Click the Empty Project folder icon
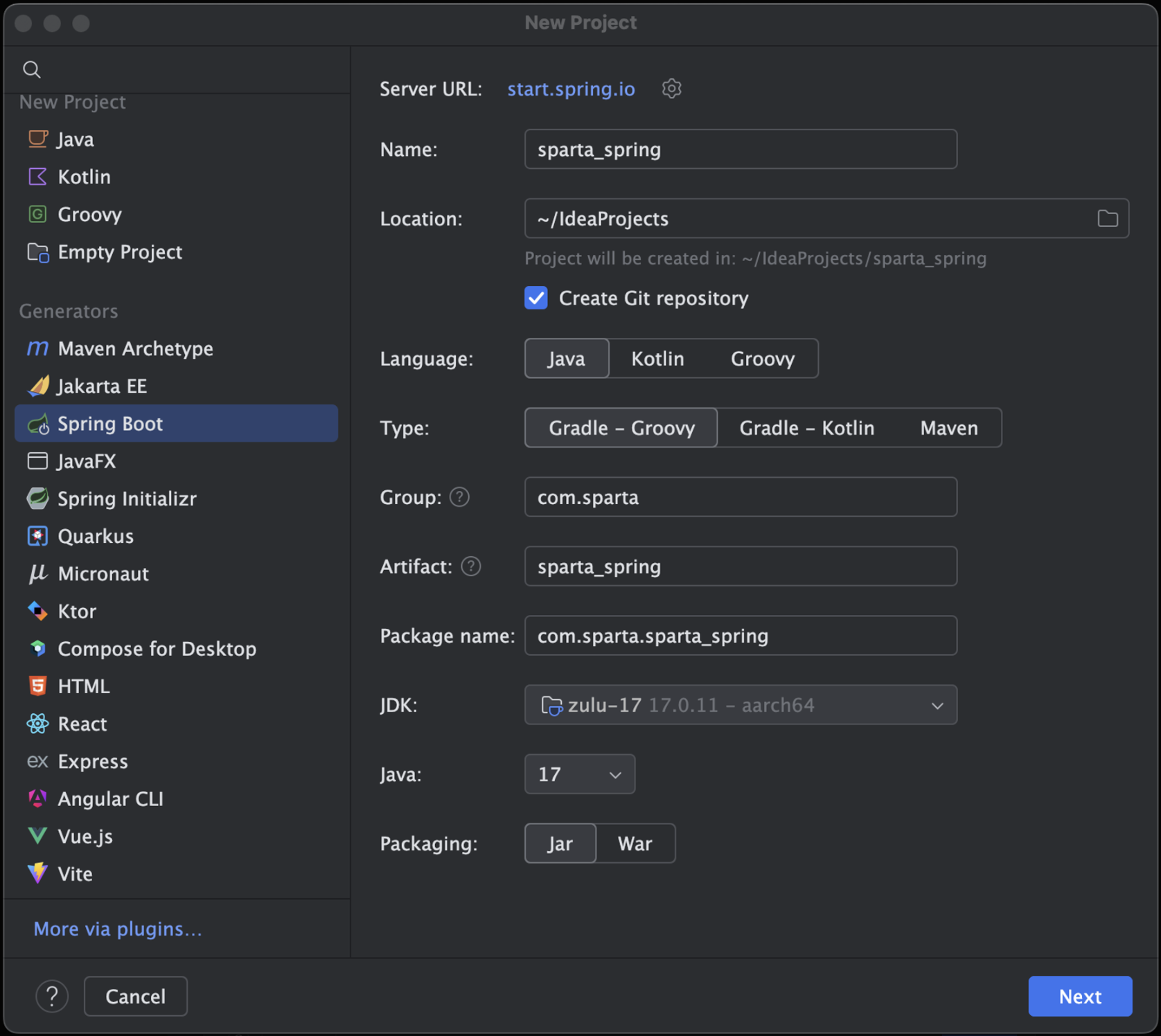1161x1036 pixels. click(x=37, y=252)
